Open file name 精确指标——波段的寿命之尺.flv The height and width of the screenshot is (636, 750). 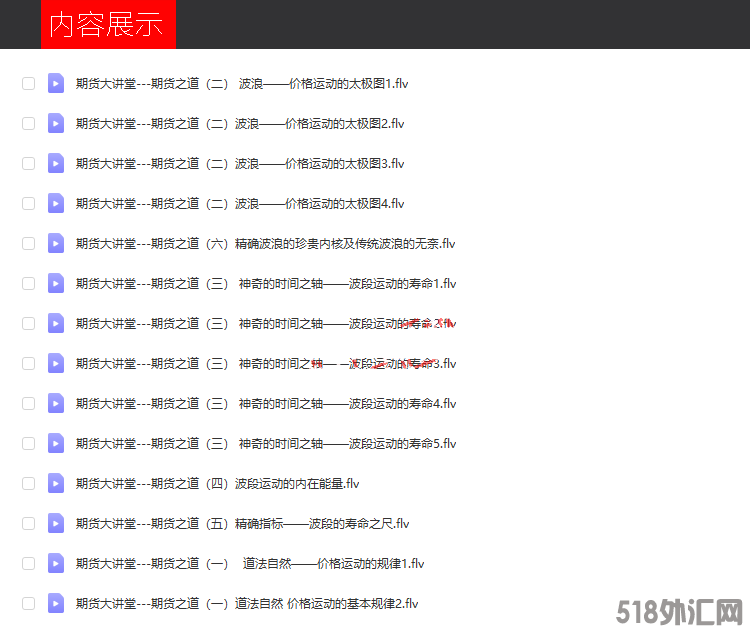pos(242,524)
